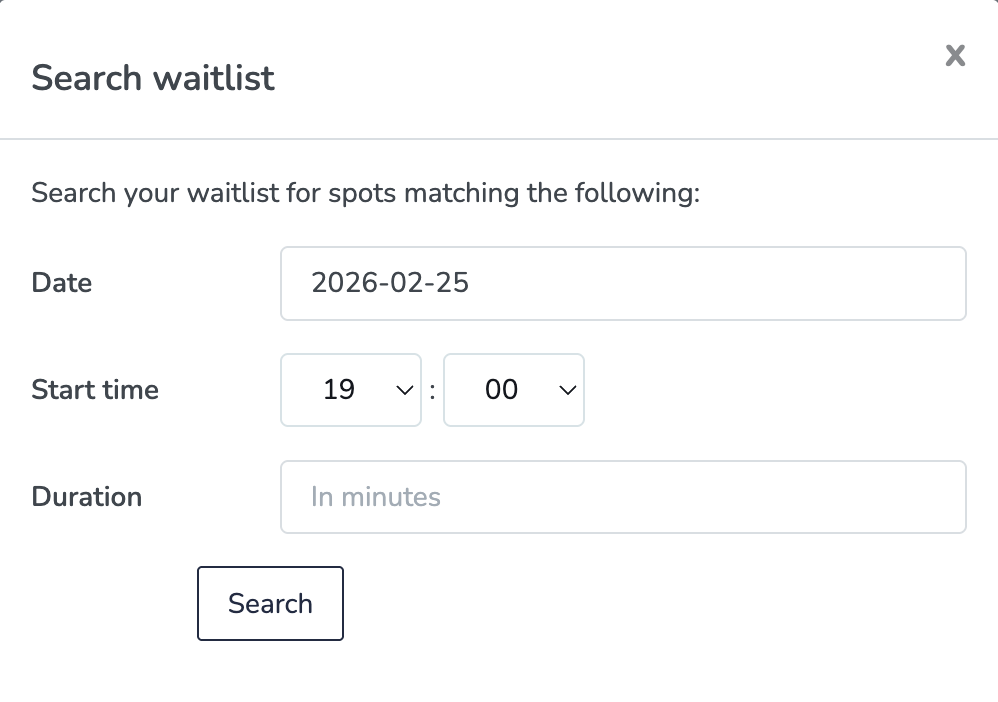This screenshot has width=998, height=702.
Task: Click the Start time label
Action: (95, 390)
